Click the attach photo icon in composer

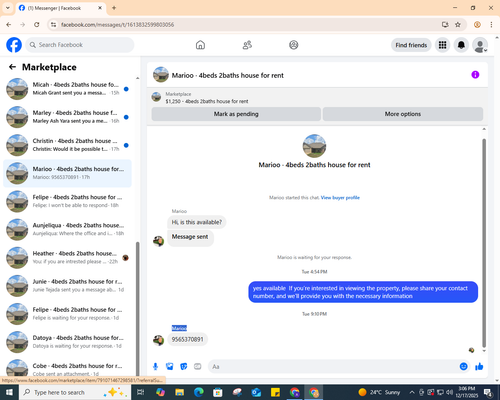[x=170, y=367]
